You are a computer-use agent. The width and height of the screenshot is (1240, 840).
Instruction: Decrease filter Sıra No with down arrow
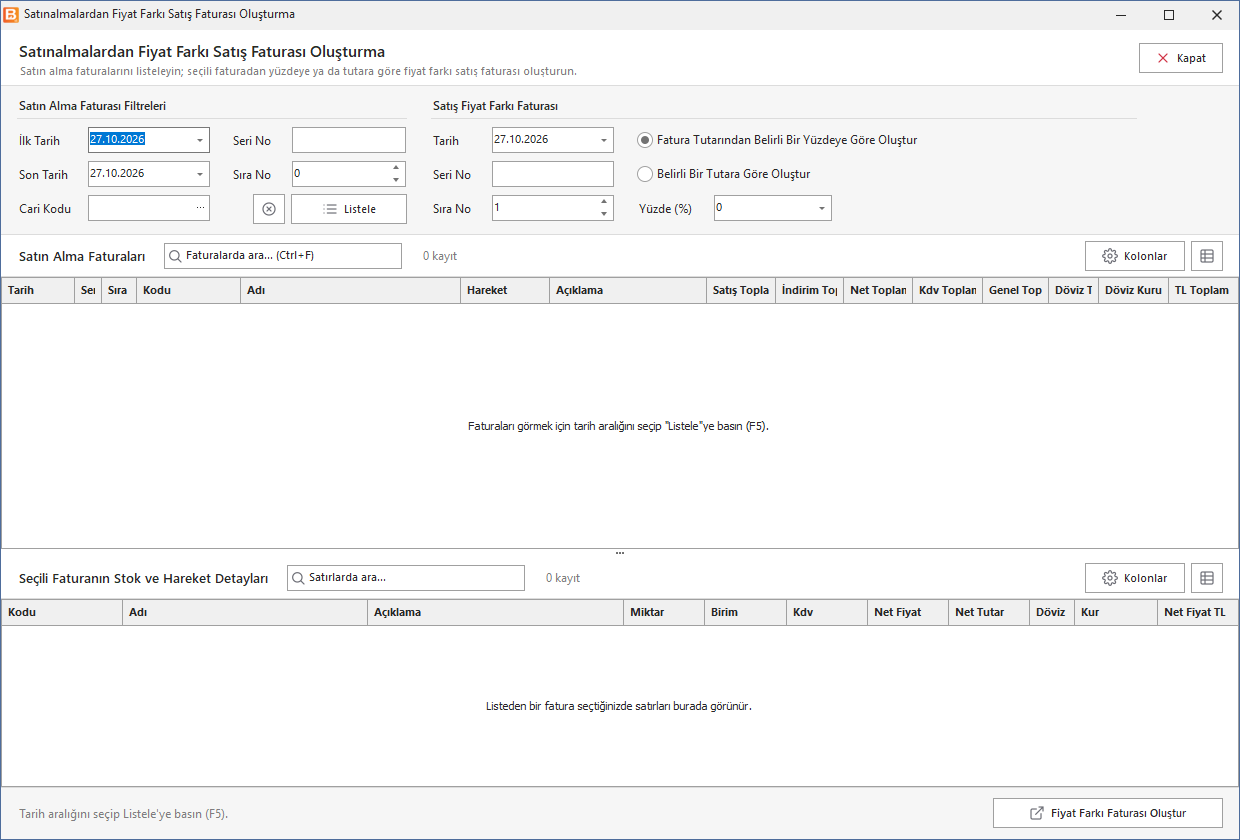click(397, 180)
